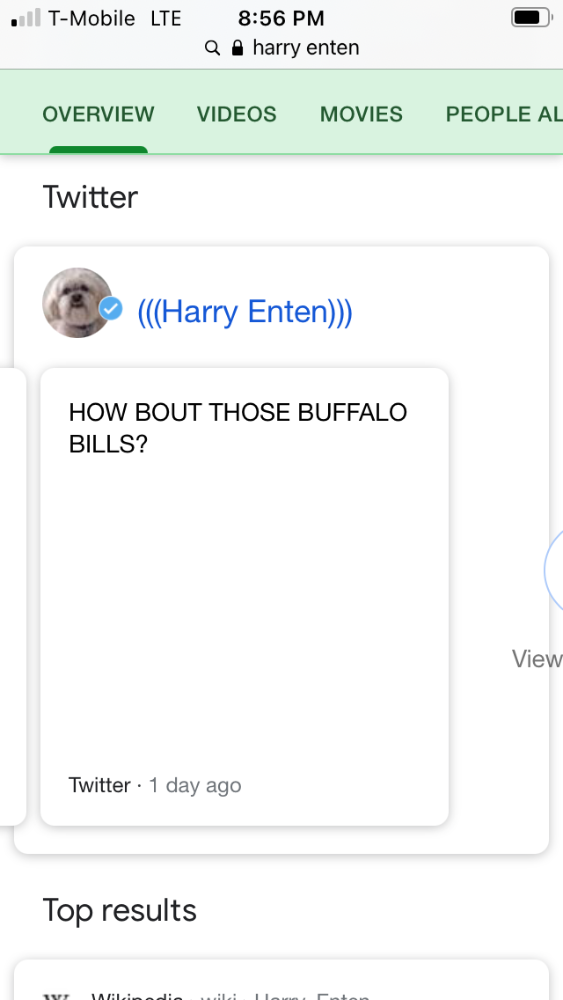563x1000 pixels.
Task: Tap the battery icon in status bar
Action: click(532, 18)
